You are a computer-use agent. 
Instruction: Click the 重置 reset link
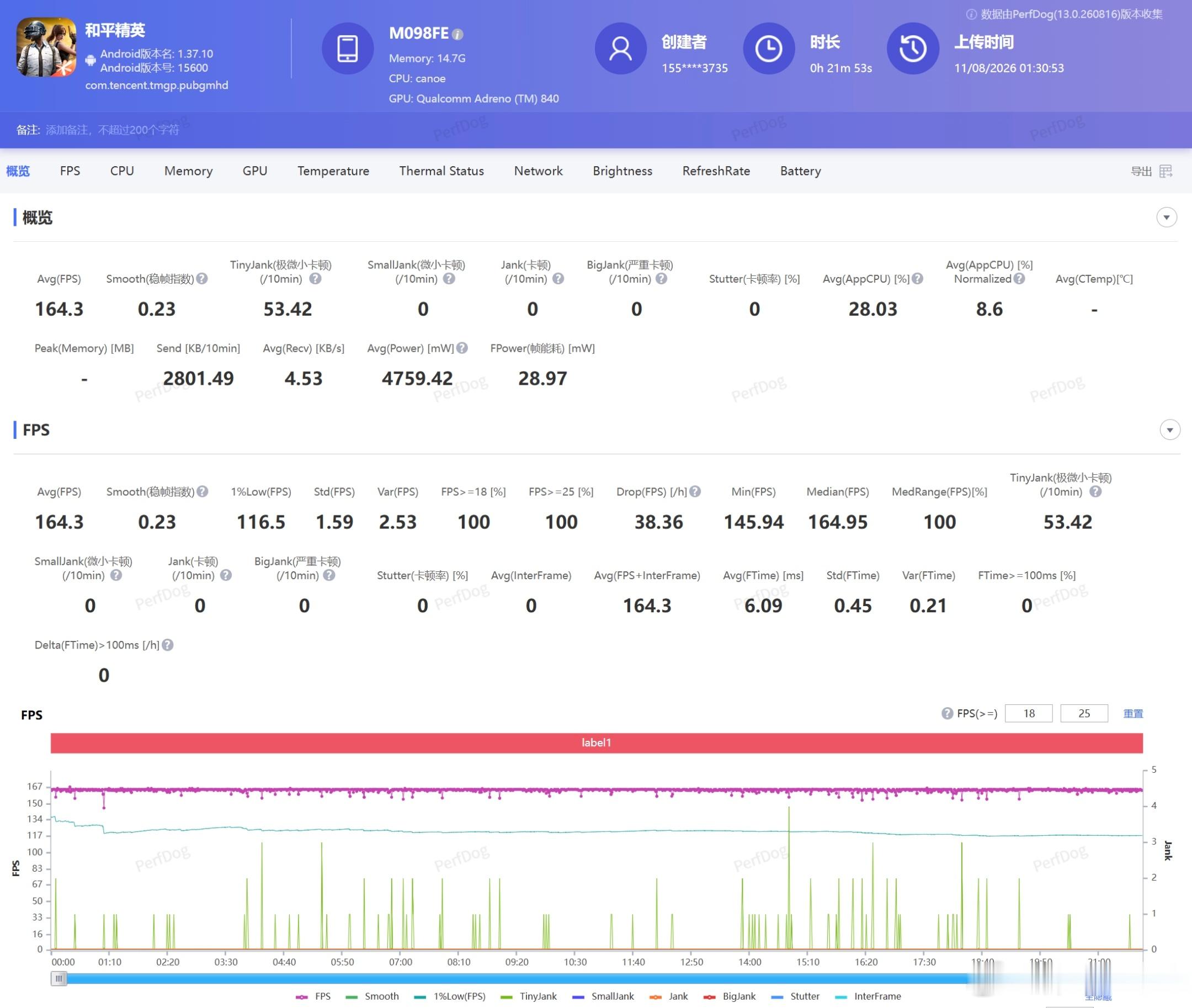[x=1132, y=713]
